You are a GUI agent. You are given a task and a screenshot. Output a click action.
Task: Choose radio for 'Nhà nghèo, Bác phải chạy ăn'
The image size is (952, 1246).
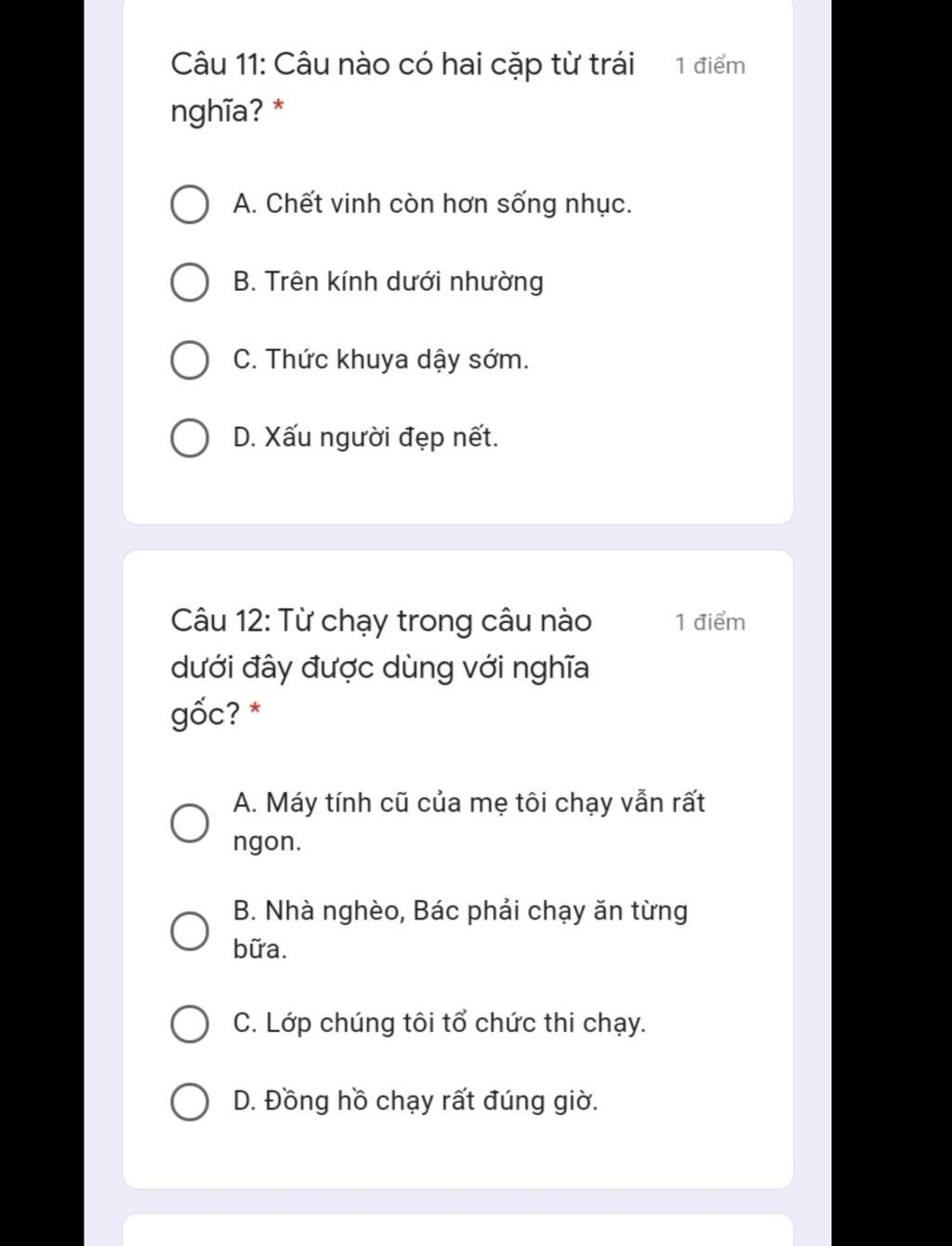[190, 931]
